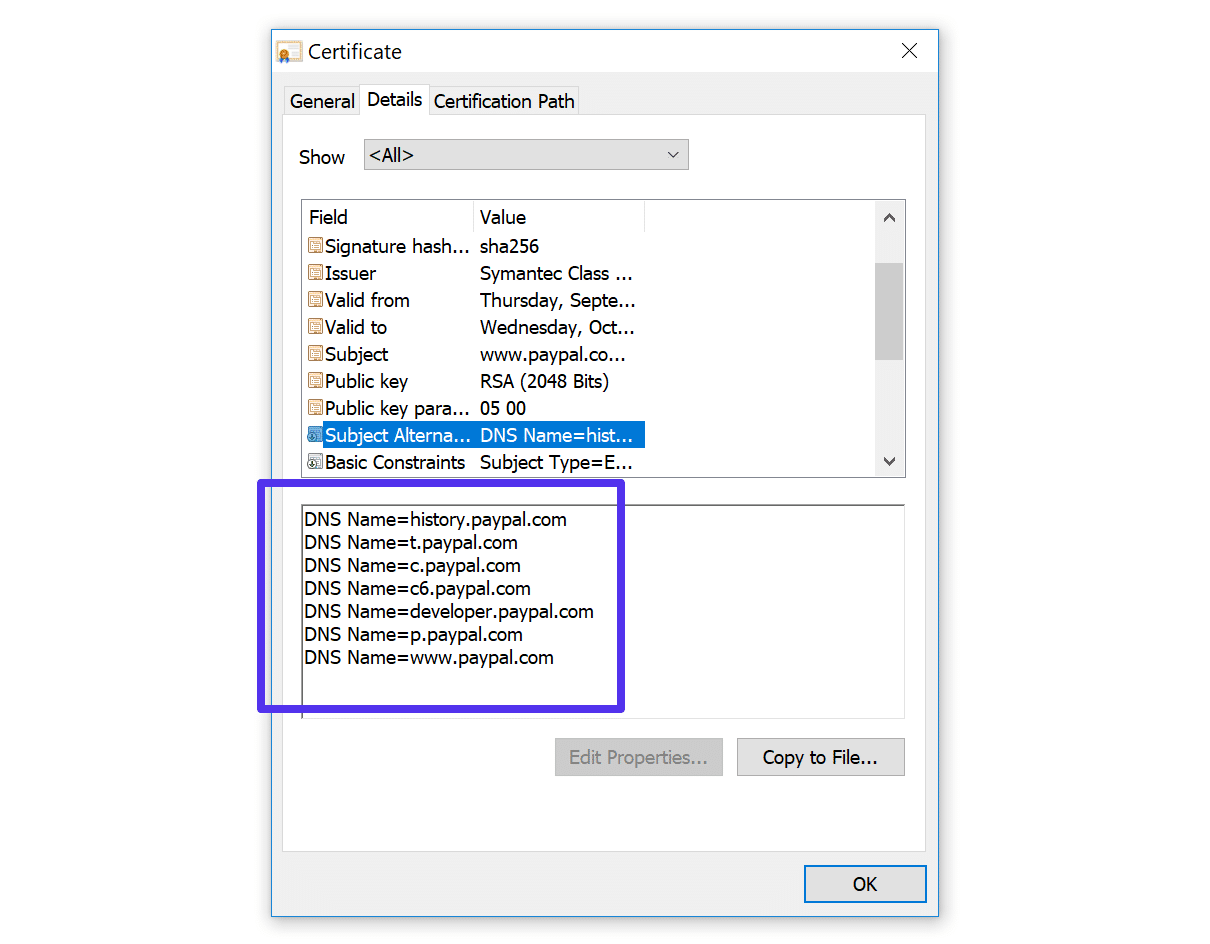
Task: Open the Show filter dropdown
Action: [526, 155]
